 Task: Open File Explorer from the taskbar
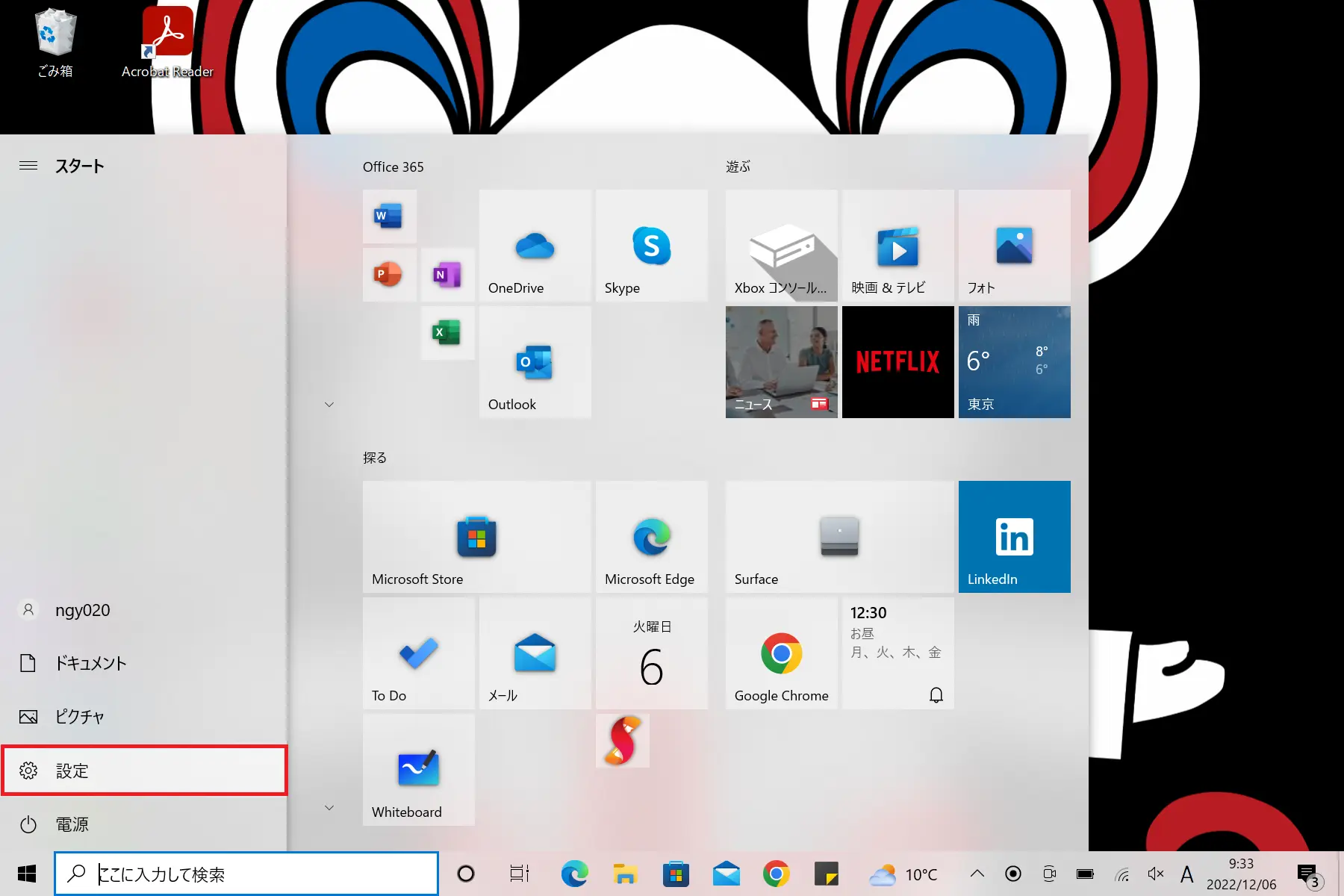pyautogui.click(x=625, y=874)
